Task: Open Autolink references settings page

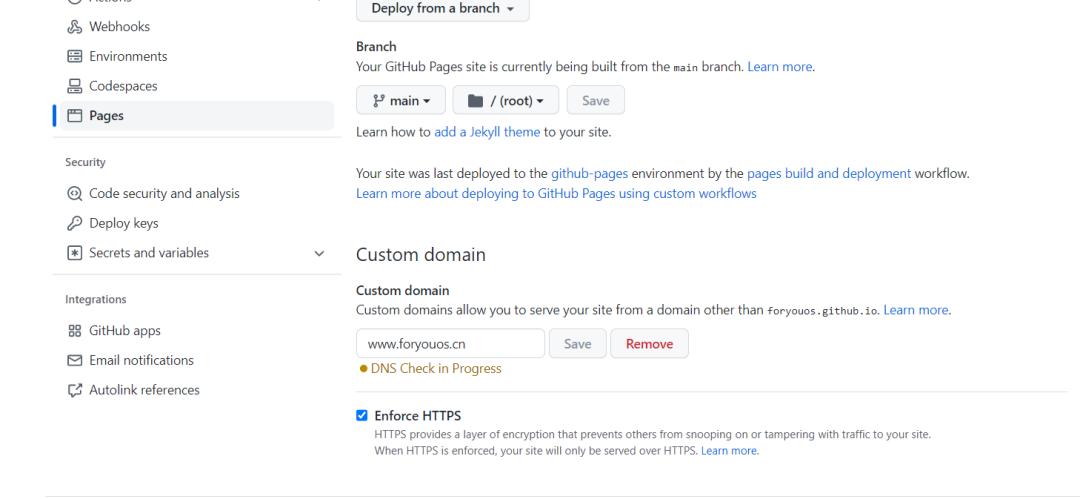Action: tap(144, 390)
